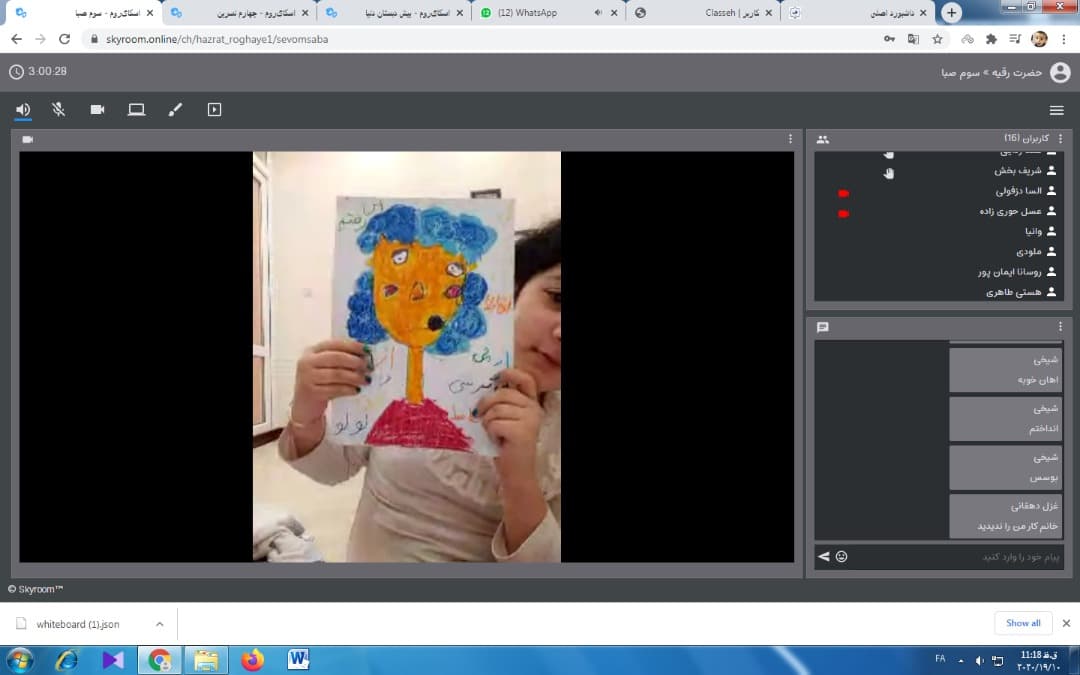Screen dimensions: 1080x675
Task: Toggle the speaker sound icon in Skyroom toolbar
Action: 23,110
